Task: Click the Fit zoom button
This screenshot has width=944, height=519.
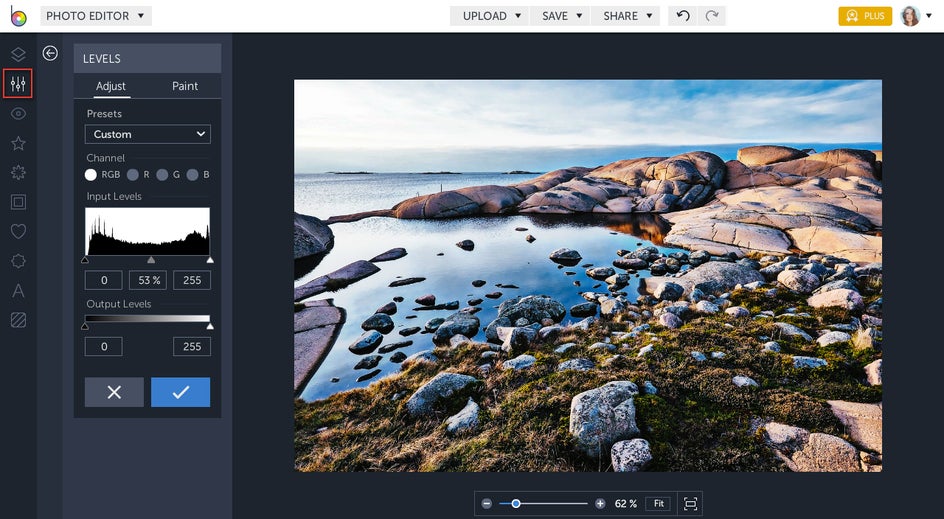Action: tap(658, 504)
